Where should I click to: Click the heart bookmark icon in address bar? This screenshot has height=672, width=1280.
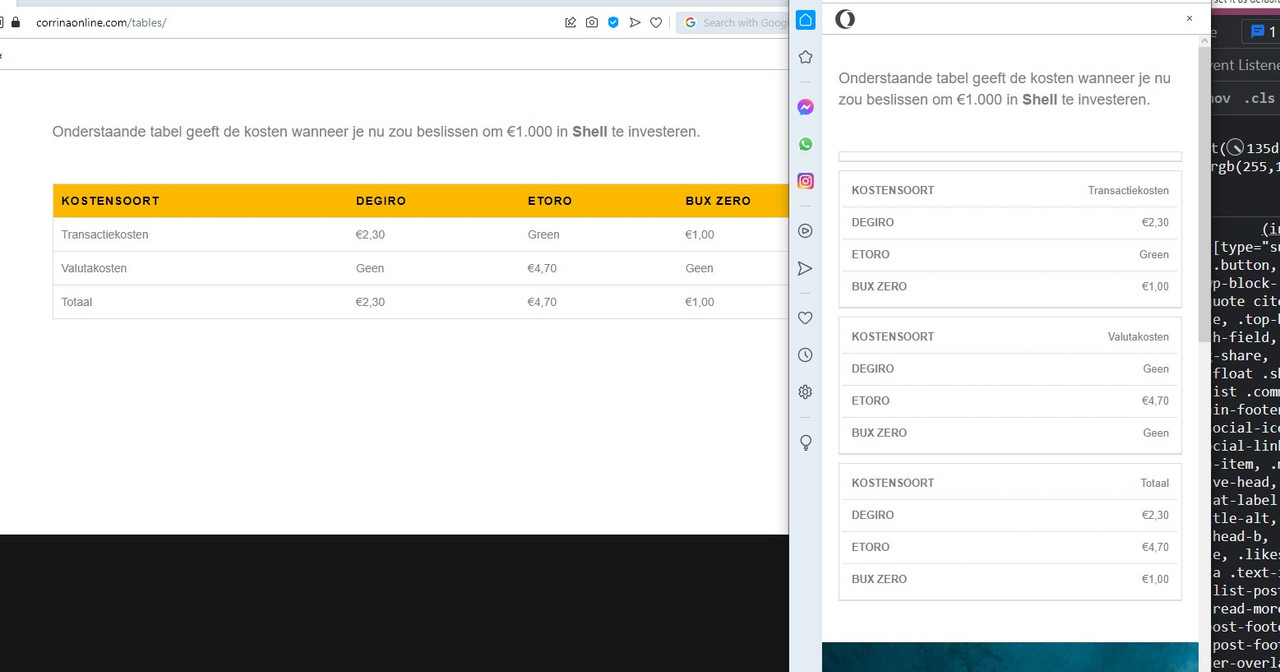656,22
